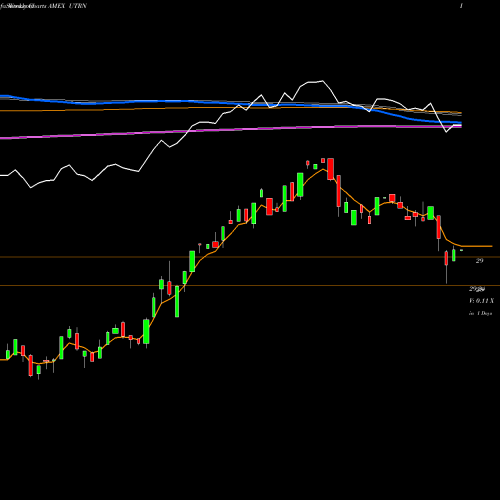
Task: Click the V: 0.11 X volume text
Action: click(481, 301)
